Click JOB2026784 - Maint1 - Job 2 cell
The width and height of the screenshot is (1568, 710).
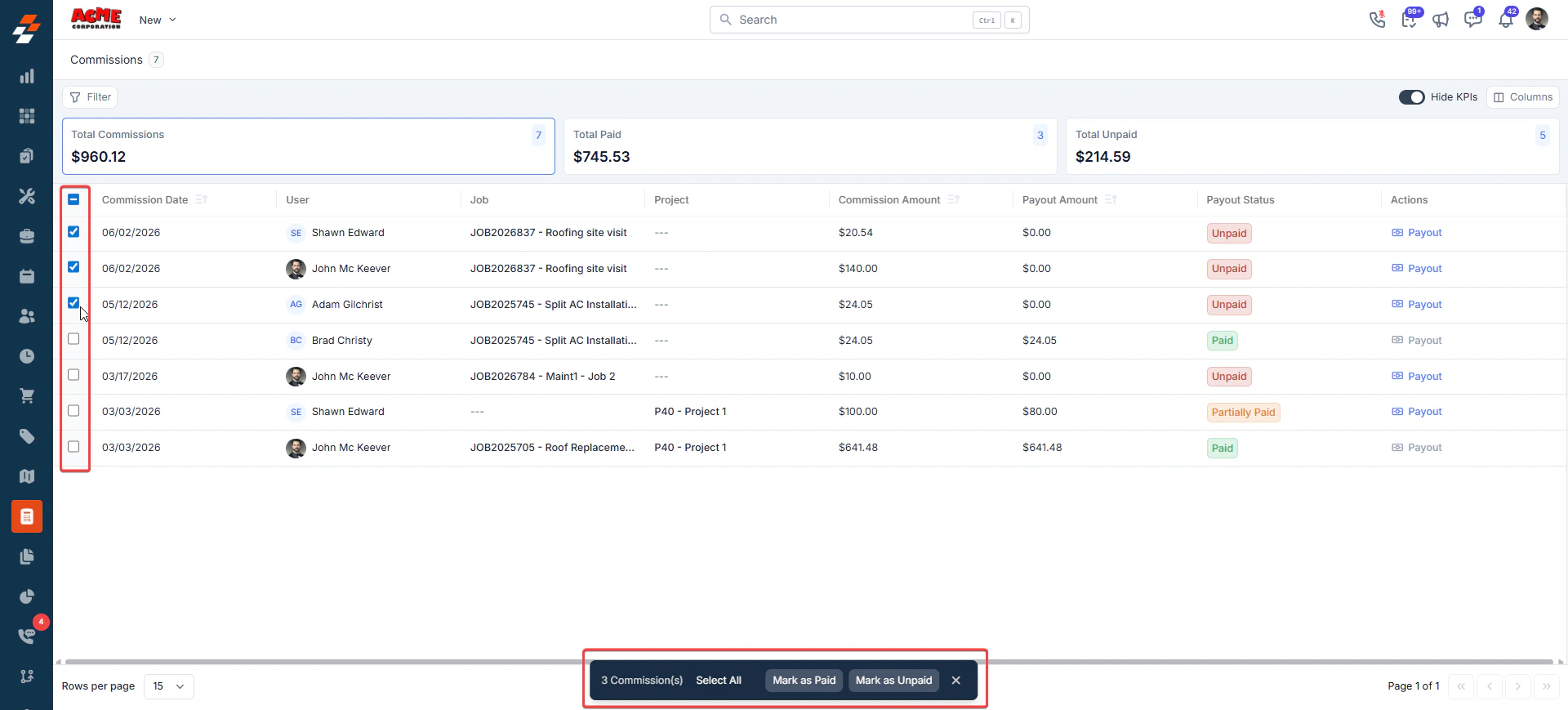543,377
